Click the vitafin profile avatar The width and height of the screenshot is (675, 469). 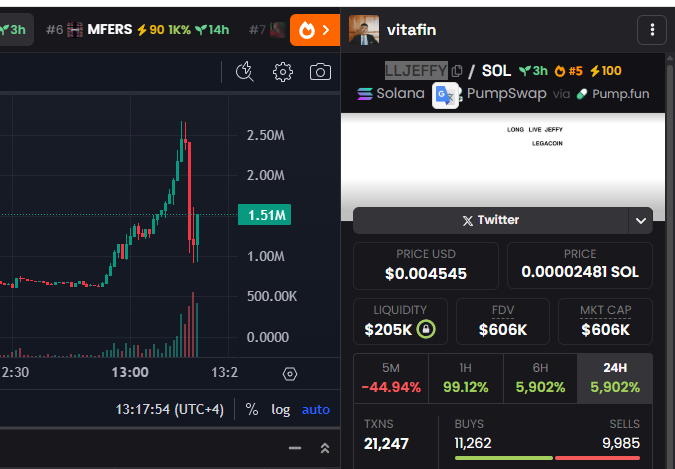[x=364, y=30]
